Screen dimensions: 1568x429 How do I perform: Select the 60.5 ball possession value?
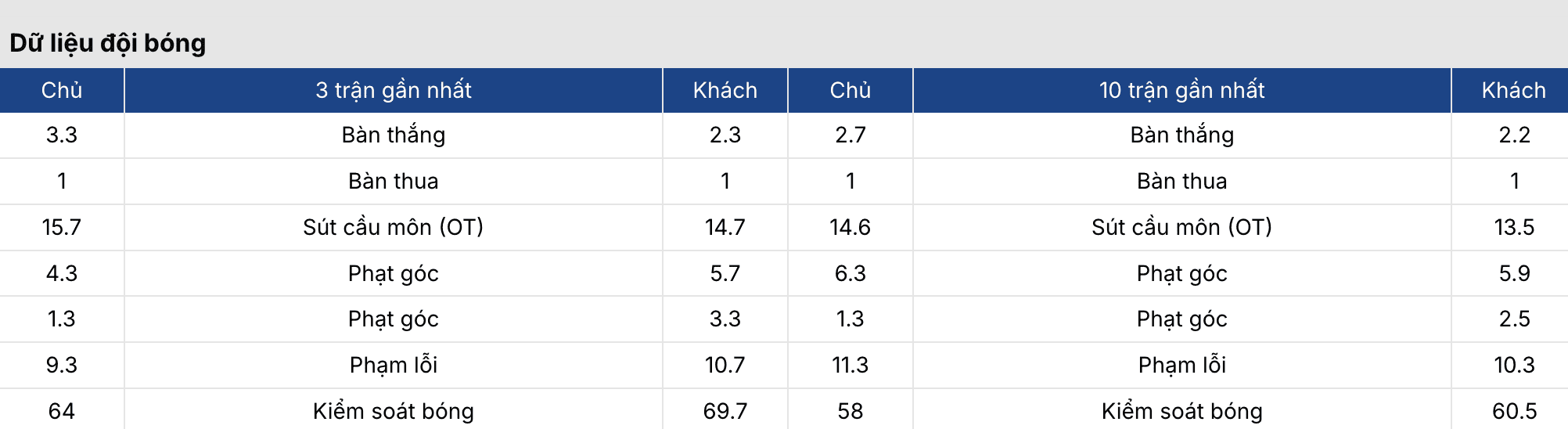click(x=1514, y=411)
